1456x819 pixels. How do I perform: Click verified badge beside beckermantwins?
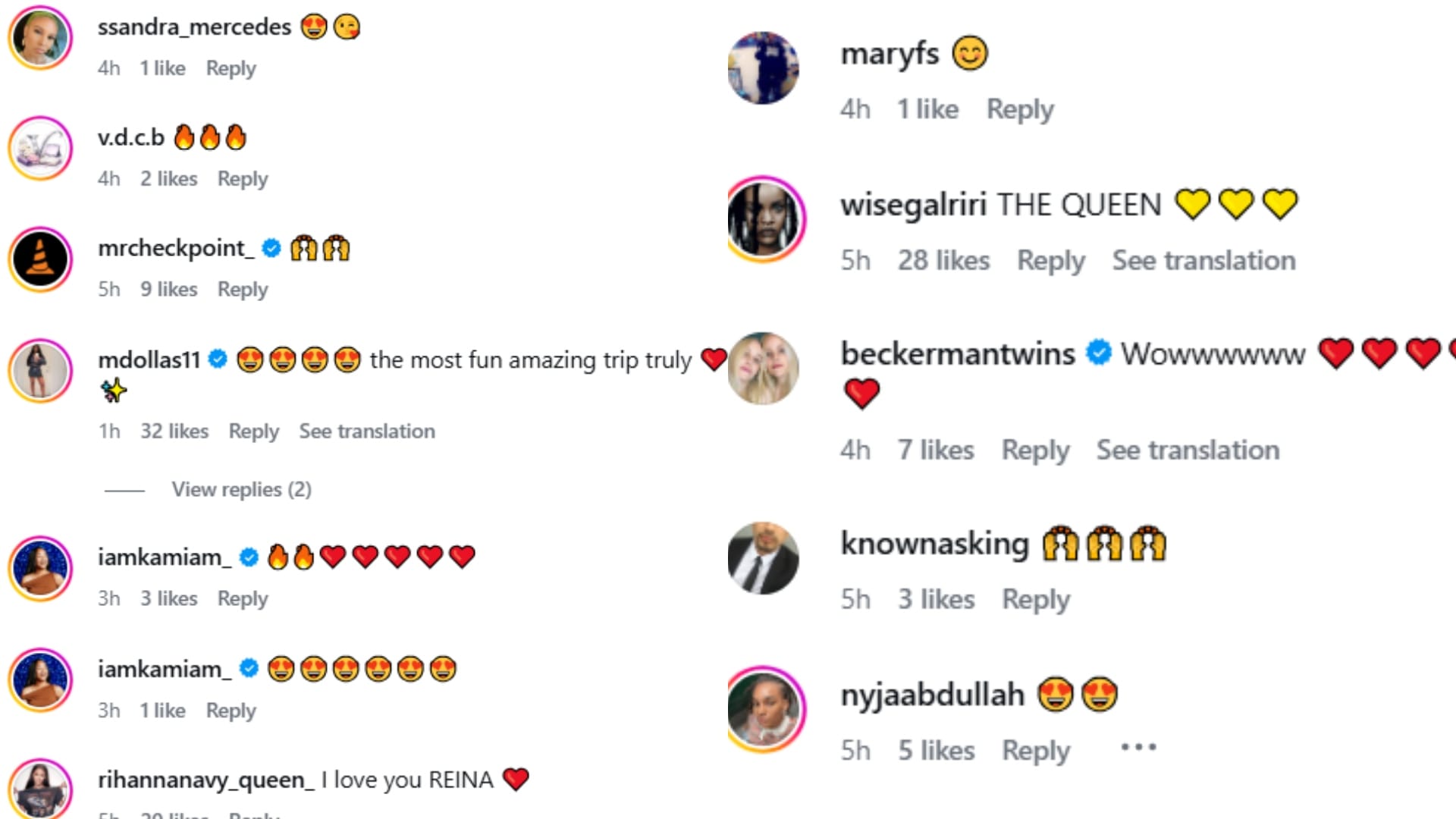(1098, 353)
